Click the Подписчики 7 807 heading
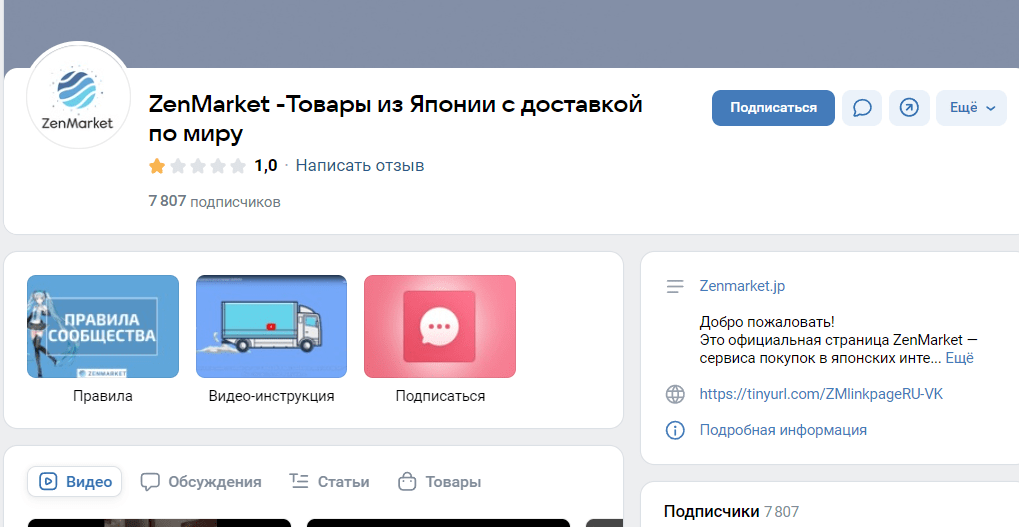 731,511
